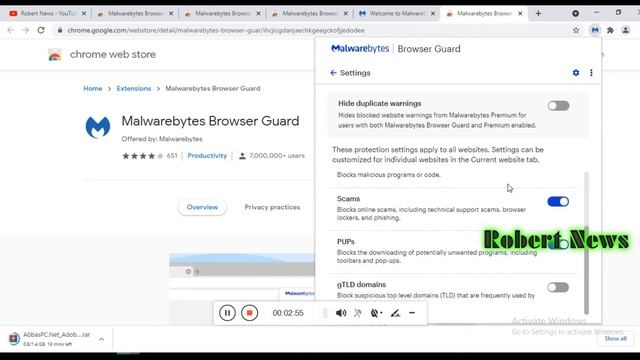The width and height of the screenshot is (640, 360).
Task: Go back from Settings using arrow
Action: 333,73
